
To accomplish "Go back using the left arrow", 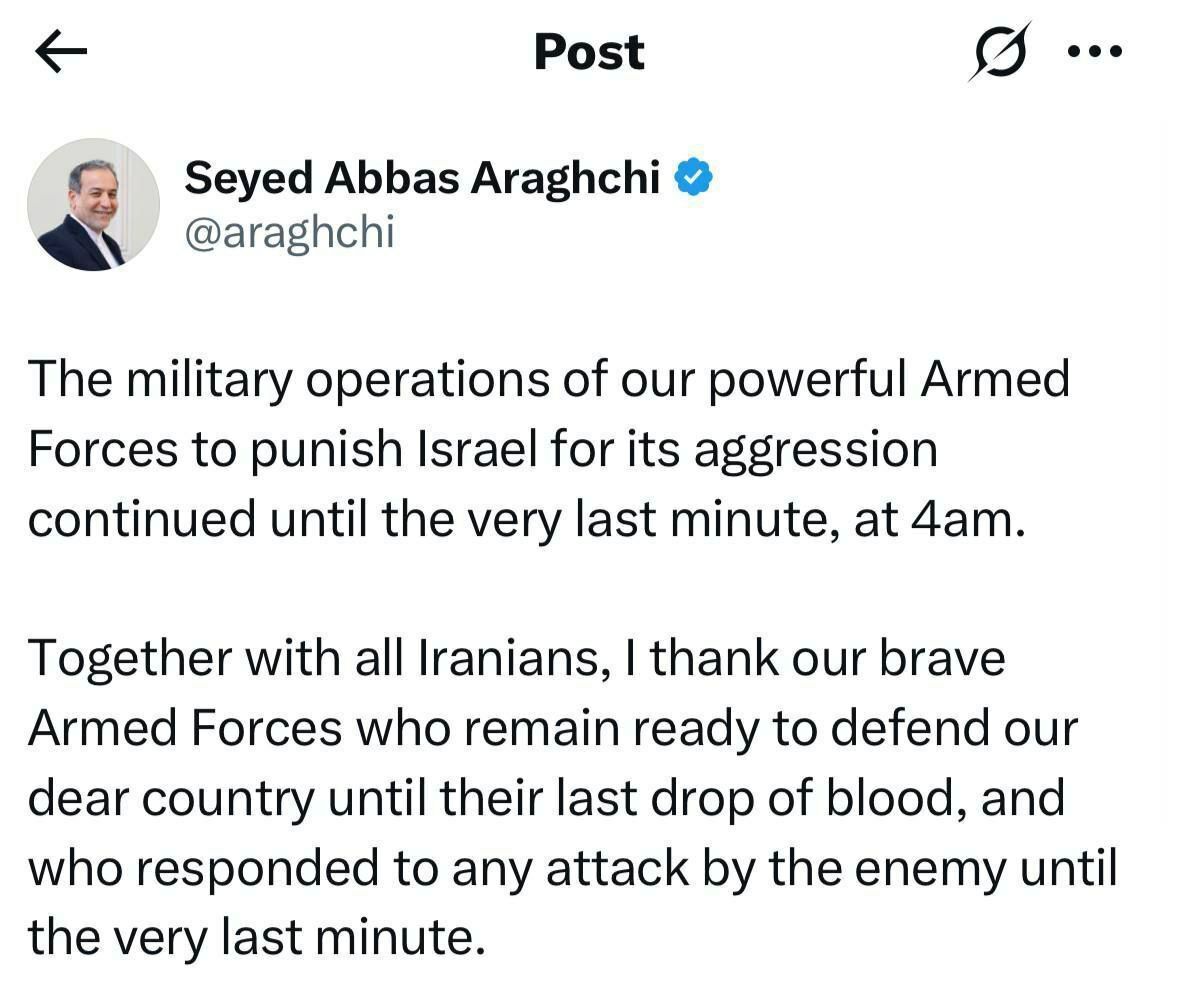I will (61, 53).
